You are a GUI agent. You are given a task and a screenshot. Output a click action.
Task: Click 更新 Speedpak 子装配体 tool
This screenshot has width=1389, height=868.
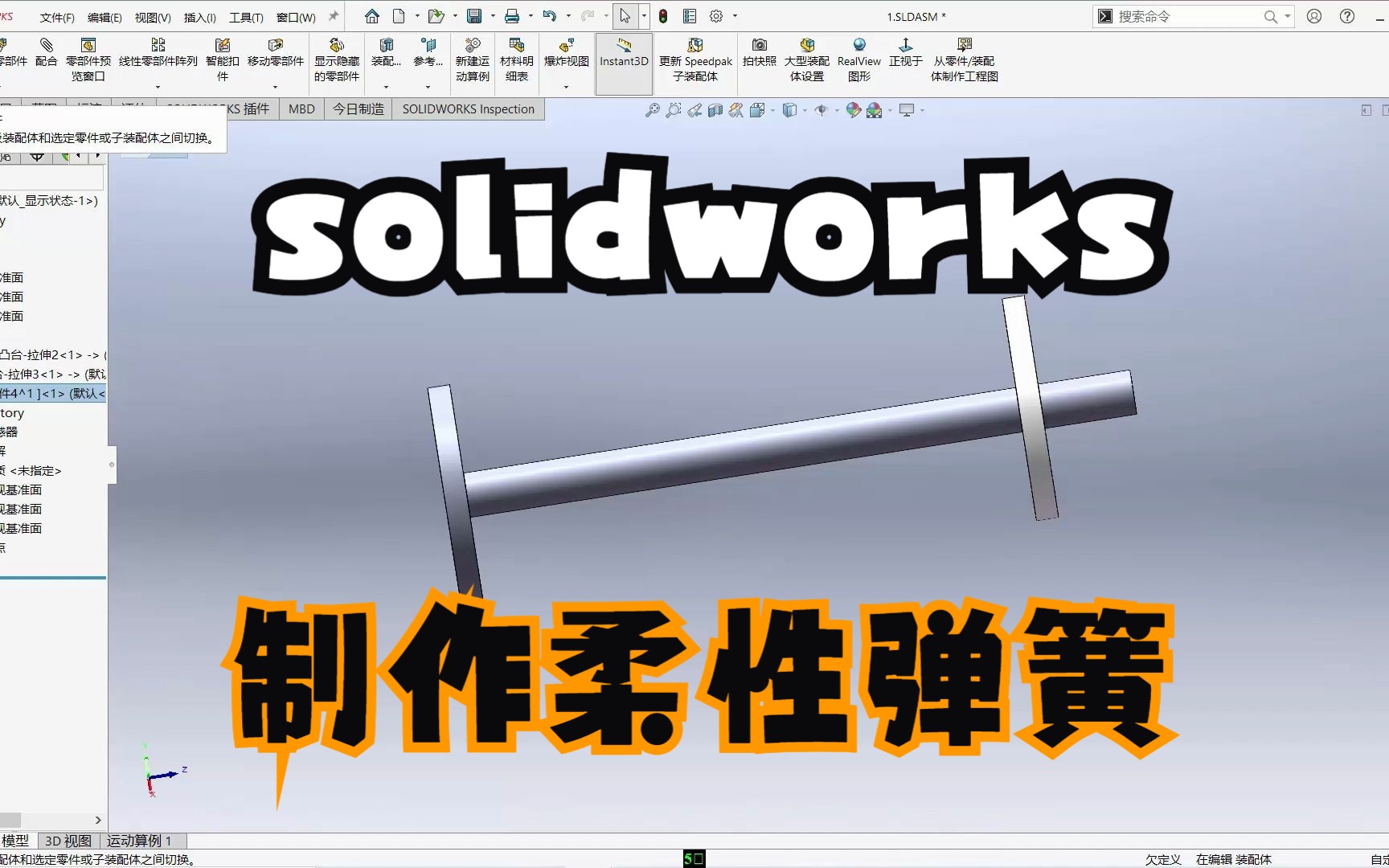coord(696,59)
